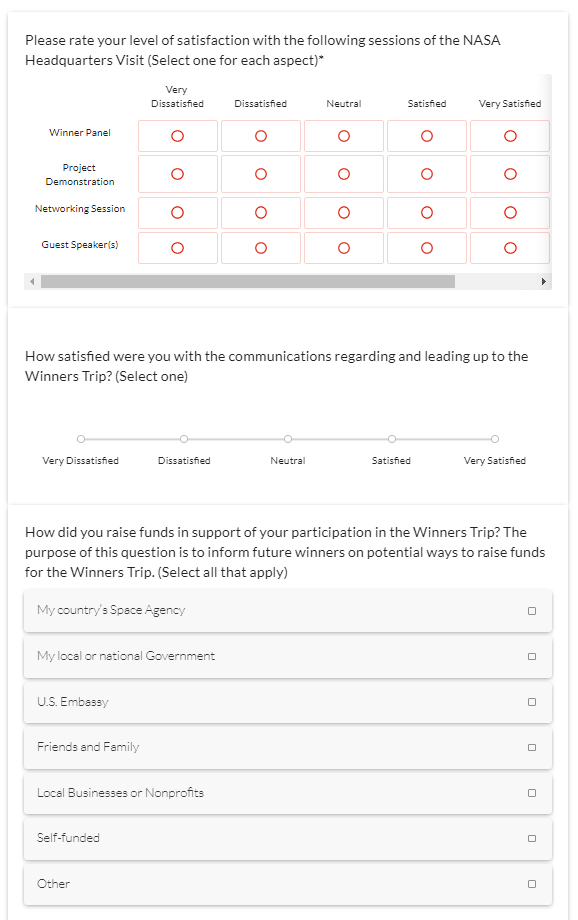
Task: Check the Other funding option
Action: point(288,884)
